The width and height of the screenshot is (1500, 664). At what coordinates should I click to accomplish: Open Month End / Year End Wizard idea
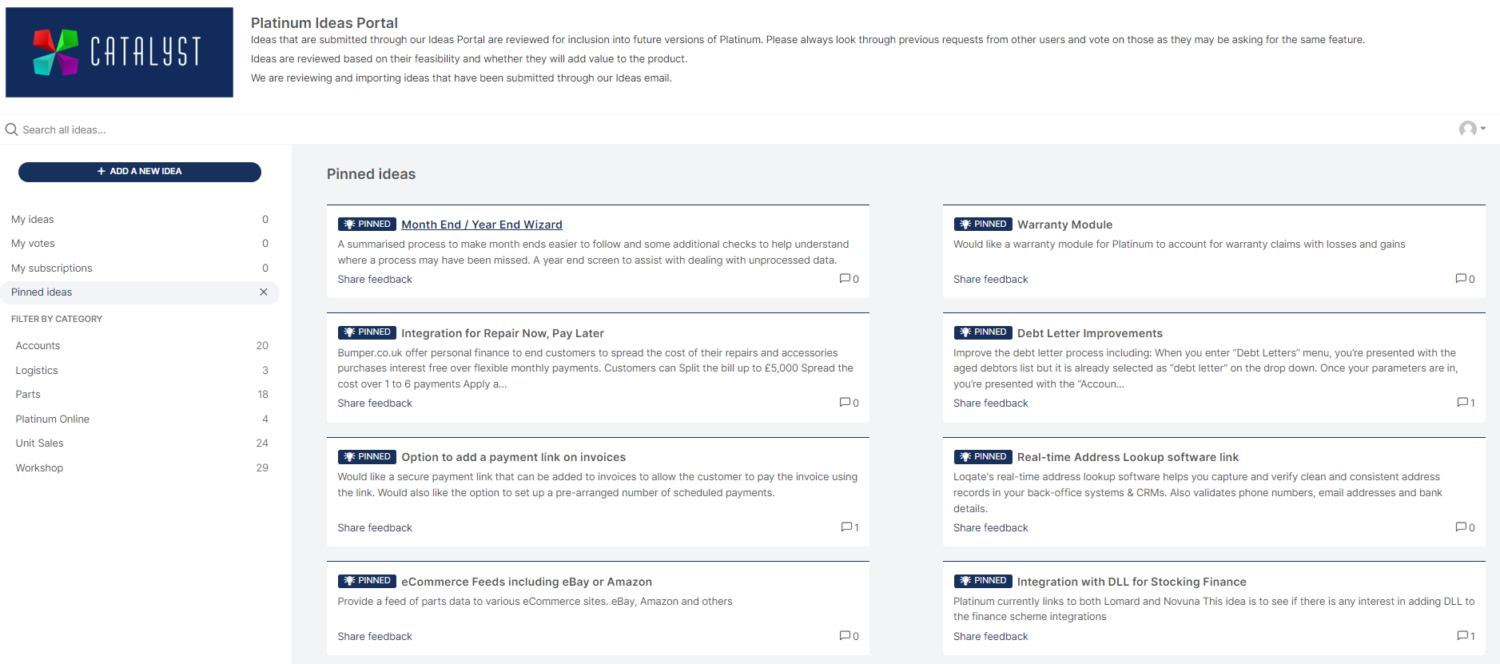click(x=482, y=225)
